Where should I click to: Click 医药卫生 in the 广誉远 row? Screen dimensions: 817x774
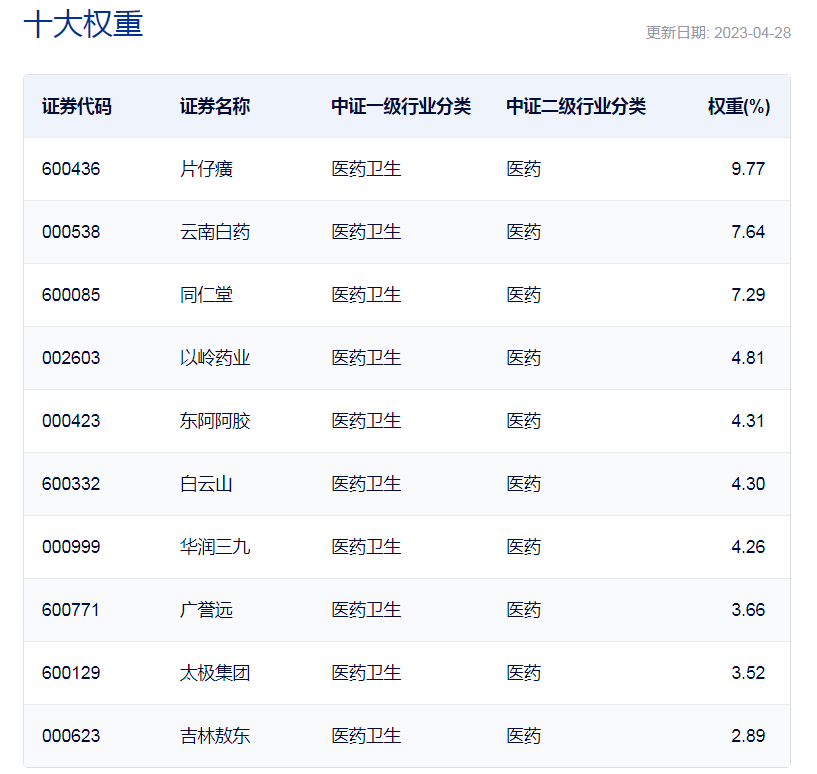[366, 610]
